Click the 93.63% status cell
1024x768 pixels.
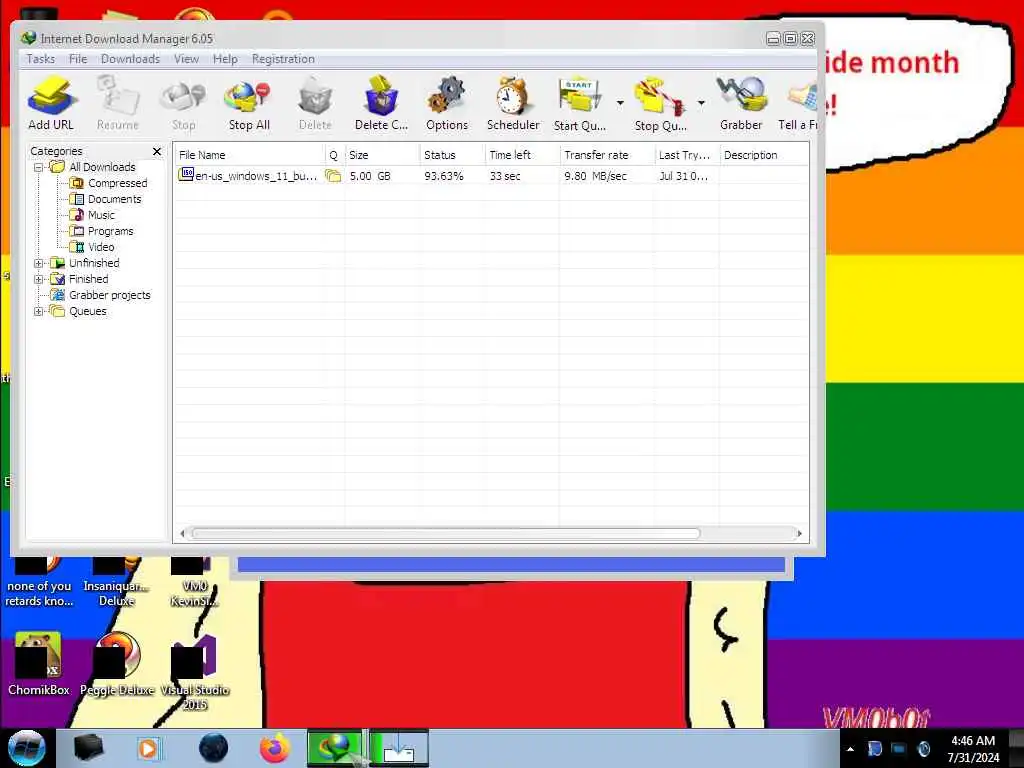[x=444, y=176]
